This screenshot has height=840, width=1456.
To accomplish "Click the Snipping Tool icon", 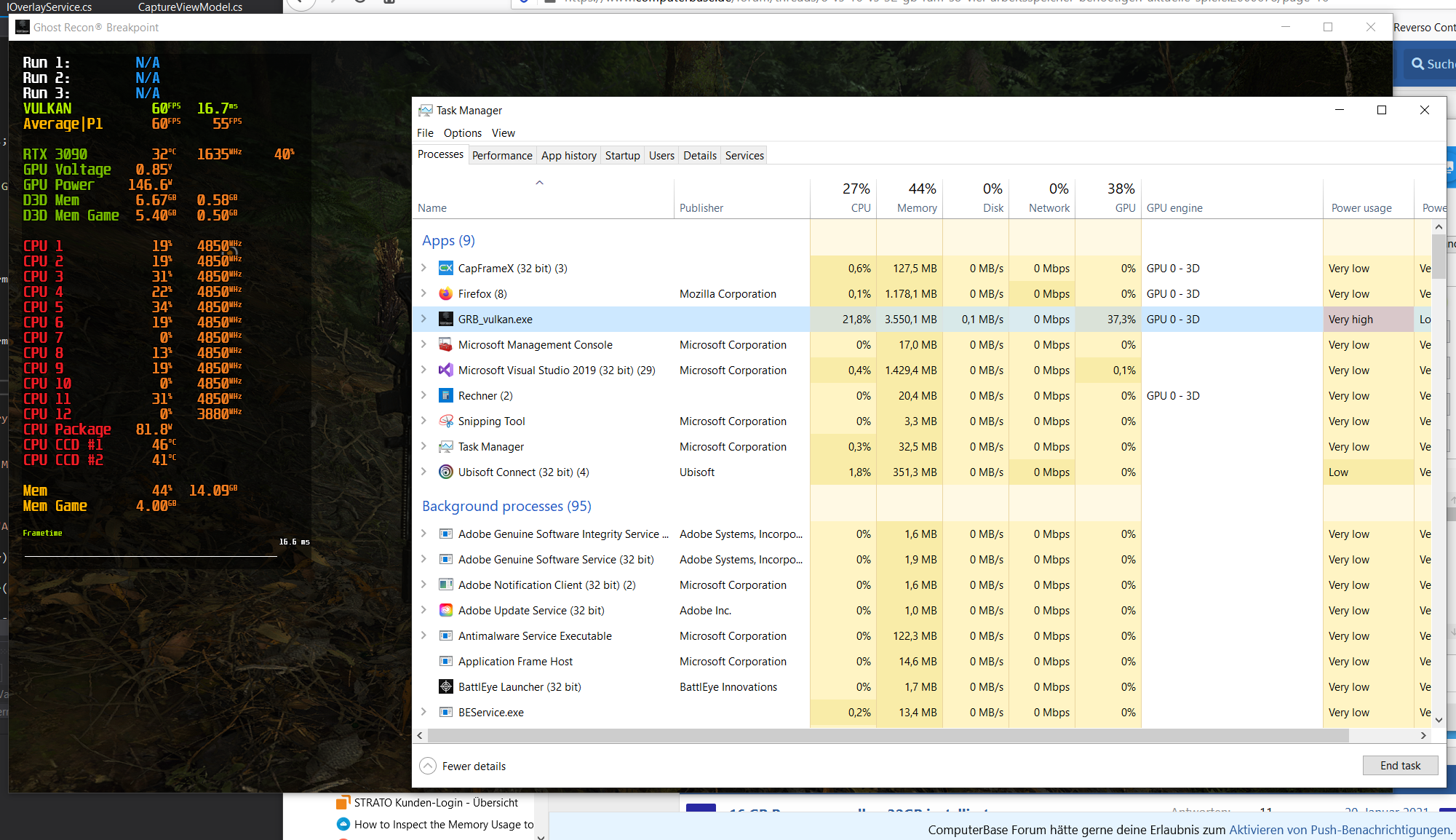I will 446,421.
